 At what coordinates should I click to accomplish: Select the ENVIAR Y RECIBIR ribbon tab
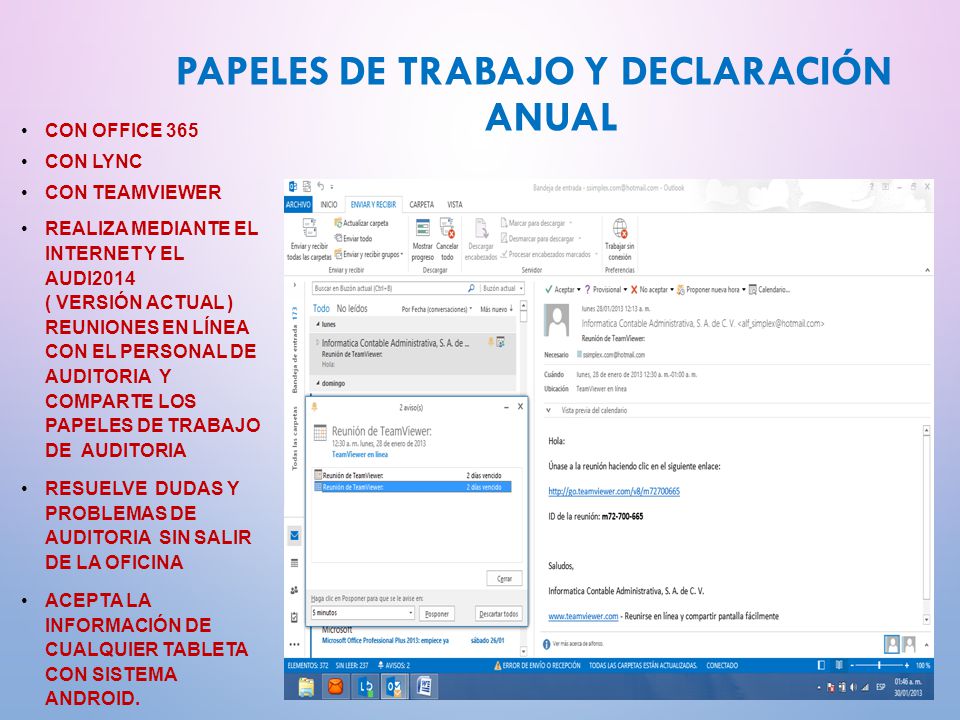tap(373, 204)
